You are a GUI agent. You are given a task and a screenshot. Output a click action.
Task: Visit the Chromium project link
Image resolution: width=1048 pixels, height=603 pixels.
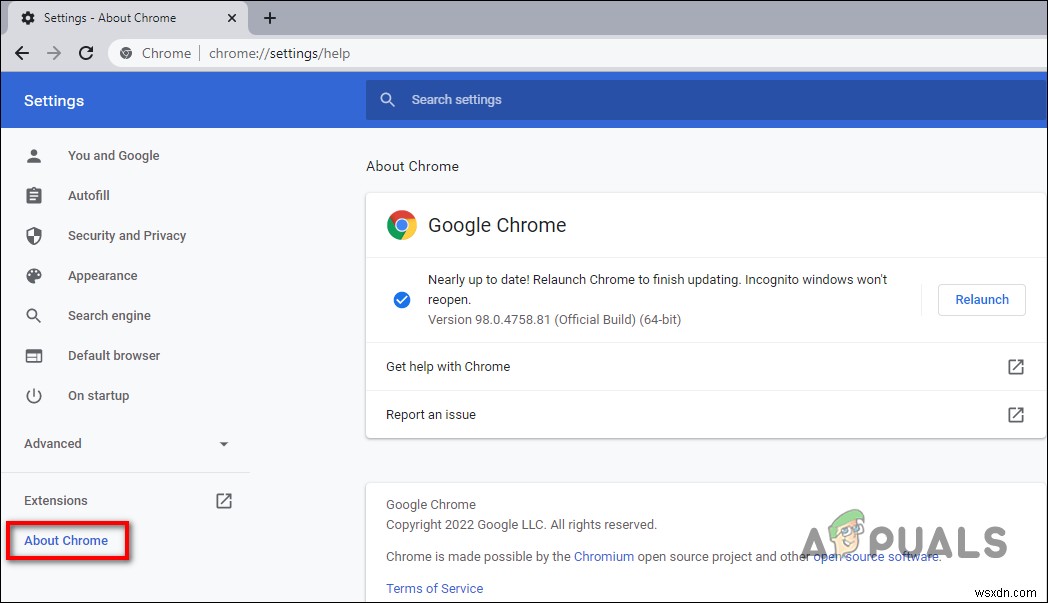tap(603, 556)
